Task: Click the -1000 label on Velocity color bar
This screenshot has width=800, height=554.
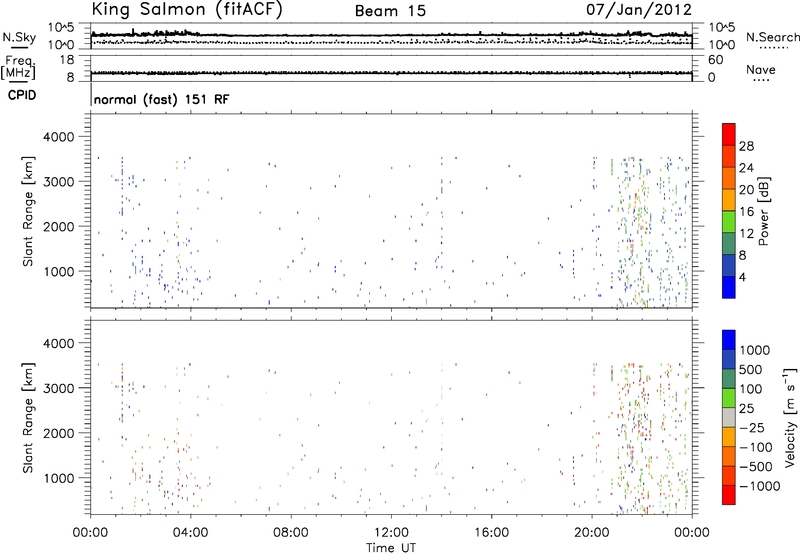Action: pos(760,486)
